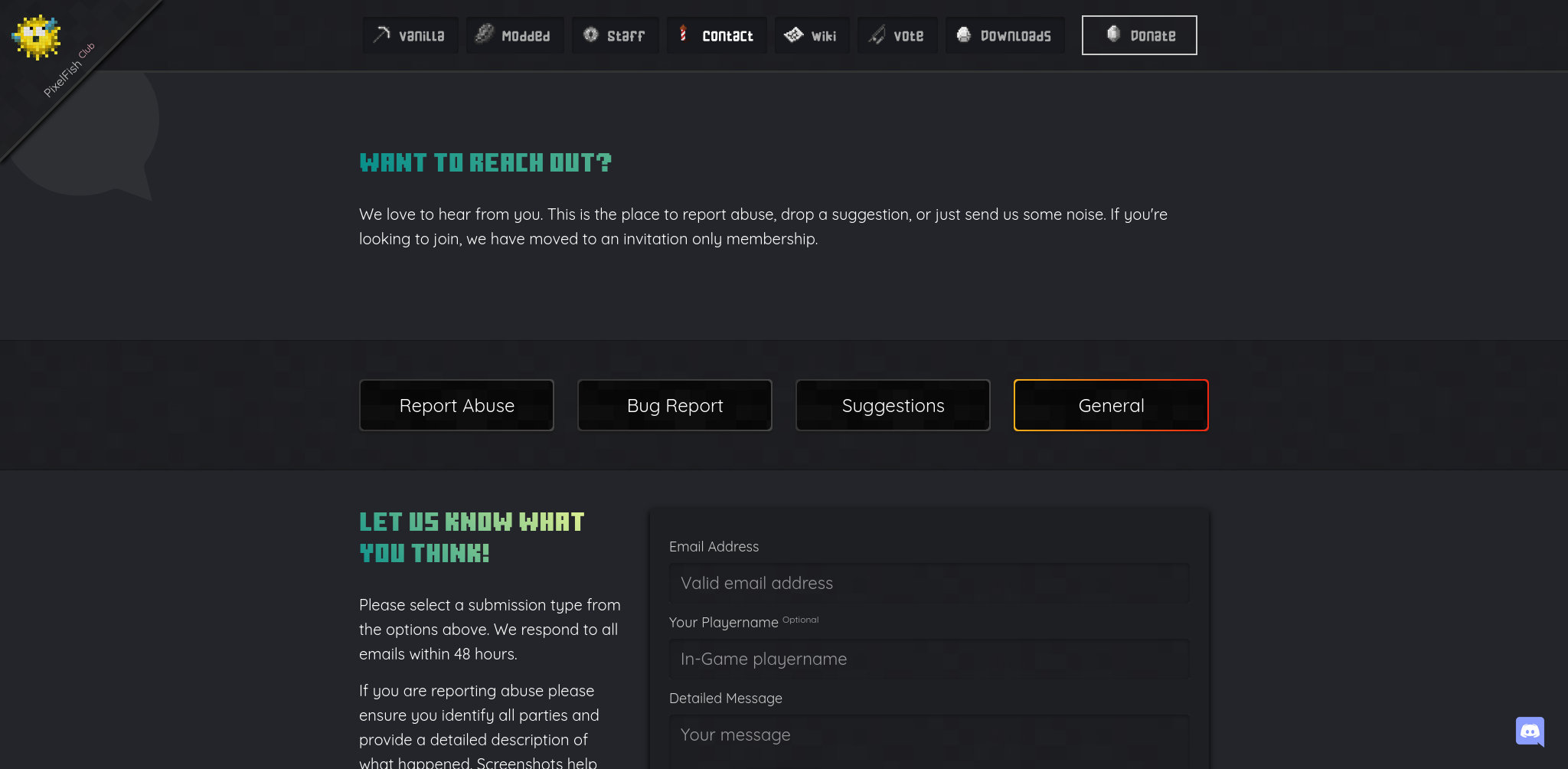Pick the General submission type
The height and width of the screenshot is (769, 1568).
coord(1111,405)
